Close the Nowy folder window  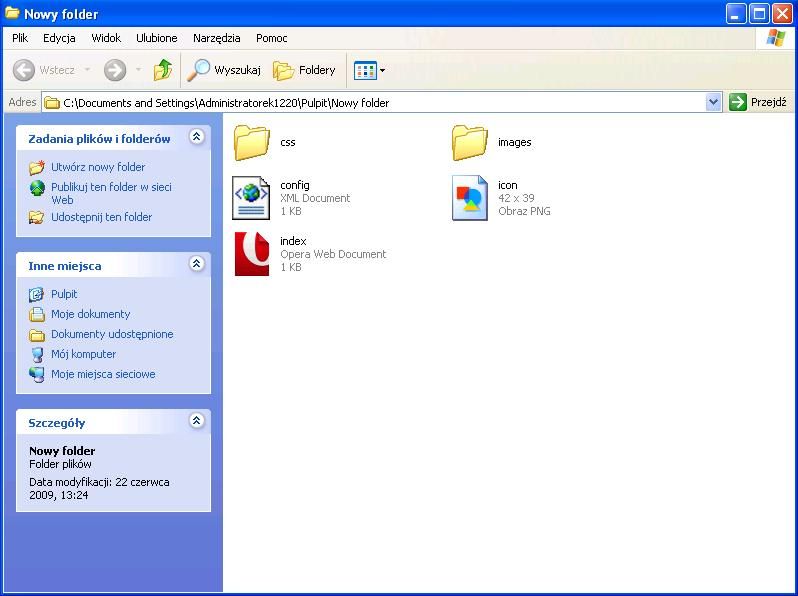[782, 13]
